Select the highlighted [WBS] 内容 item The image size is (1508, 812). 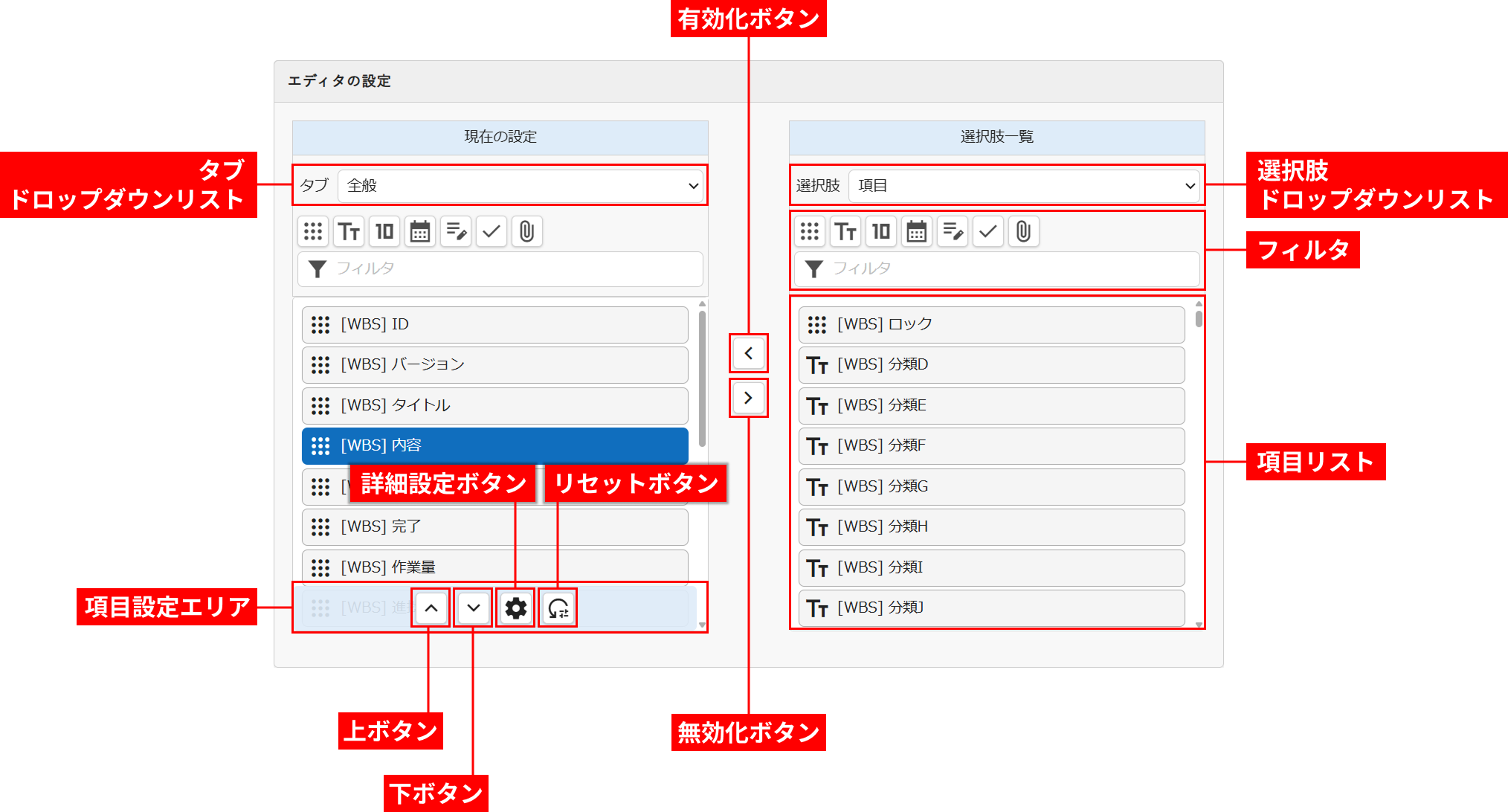[x=495, y=445]
